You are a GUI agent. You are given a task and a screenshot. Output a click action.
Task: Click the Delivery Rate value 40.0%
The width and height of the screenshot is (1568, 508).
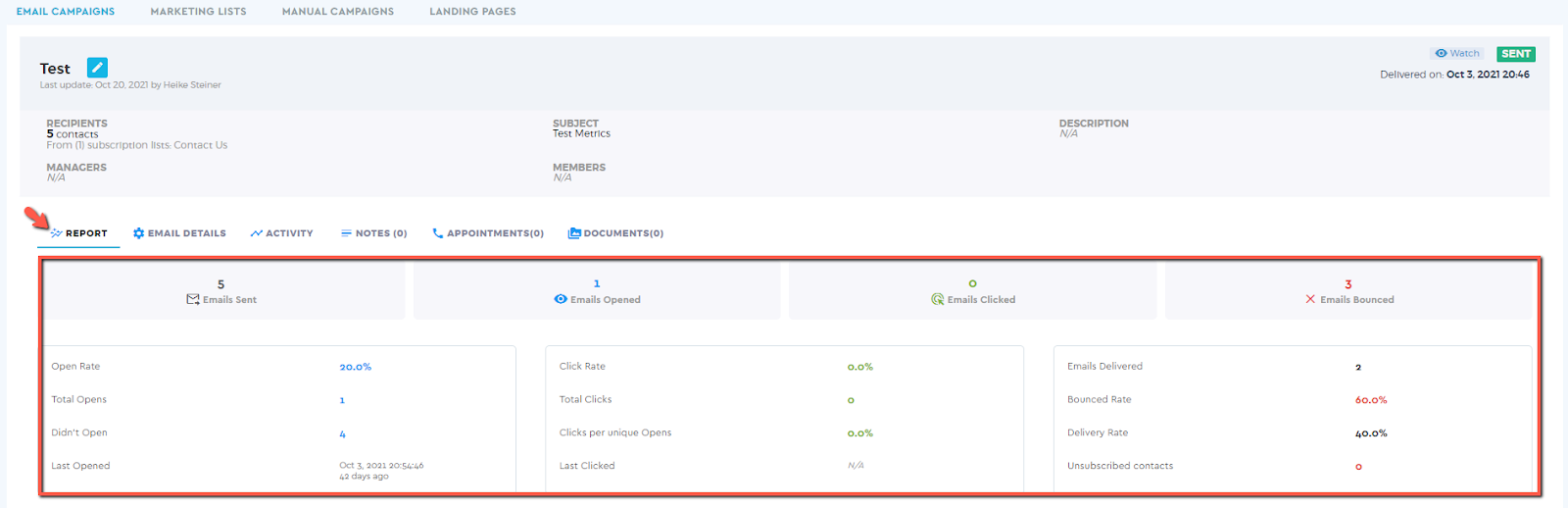pyautogui.click(x=1371, y=433)
